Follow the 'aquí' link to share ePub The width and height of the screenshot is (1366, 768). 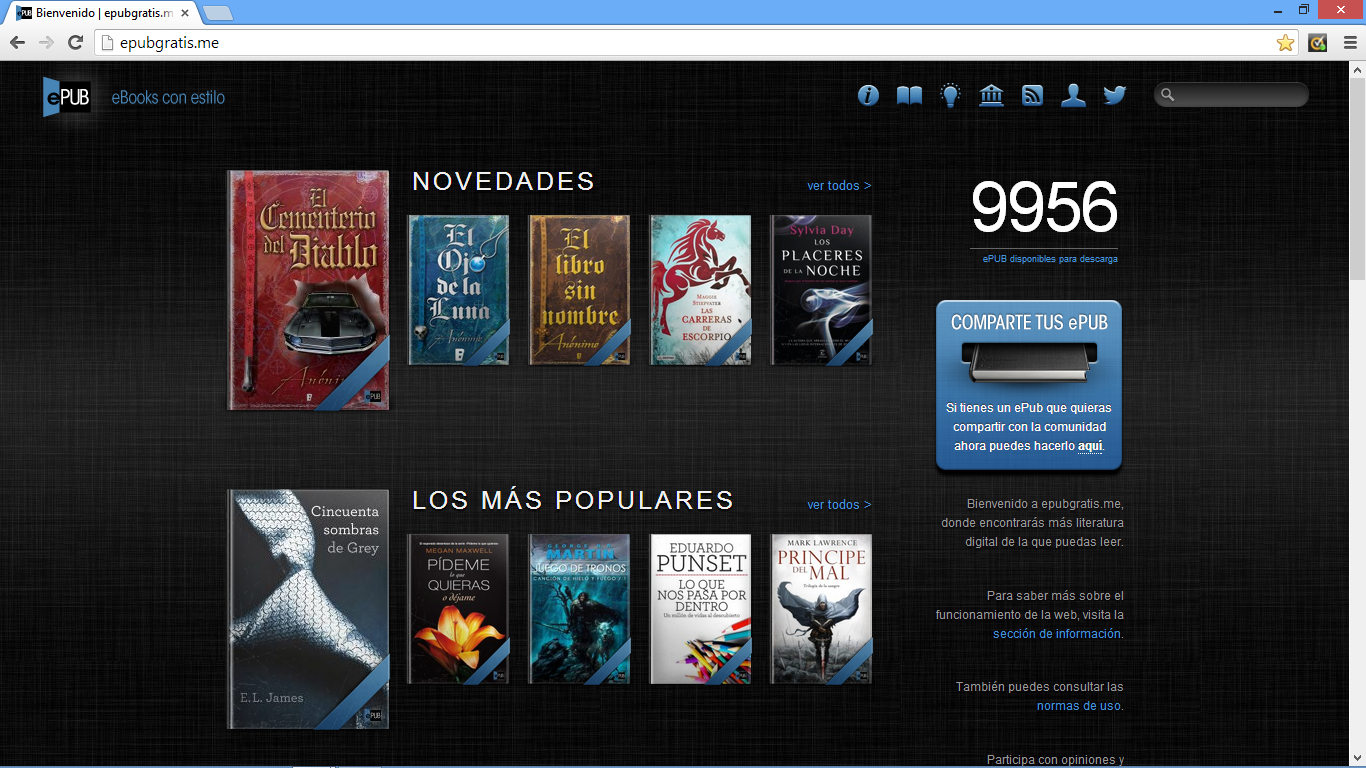(1090, 446)
